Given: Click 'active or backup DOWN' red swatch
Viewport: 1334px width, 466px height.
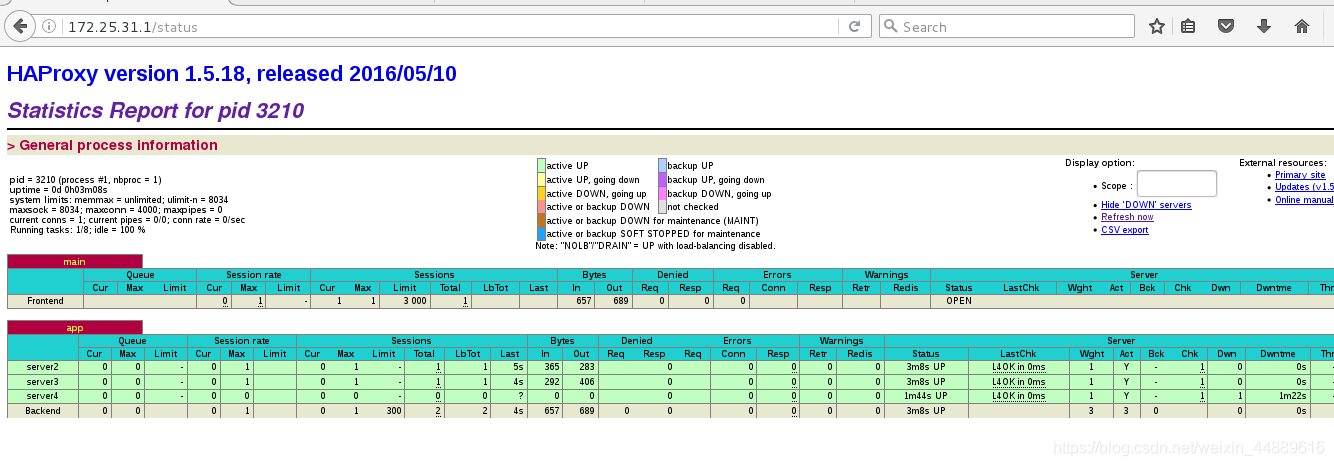Looking at the screenshot, I should tap(541, 206).
